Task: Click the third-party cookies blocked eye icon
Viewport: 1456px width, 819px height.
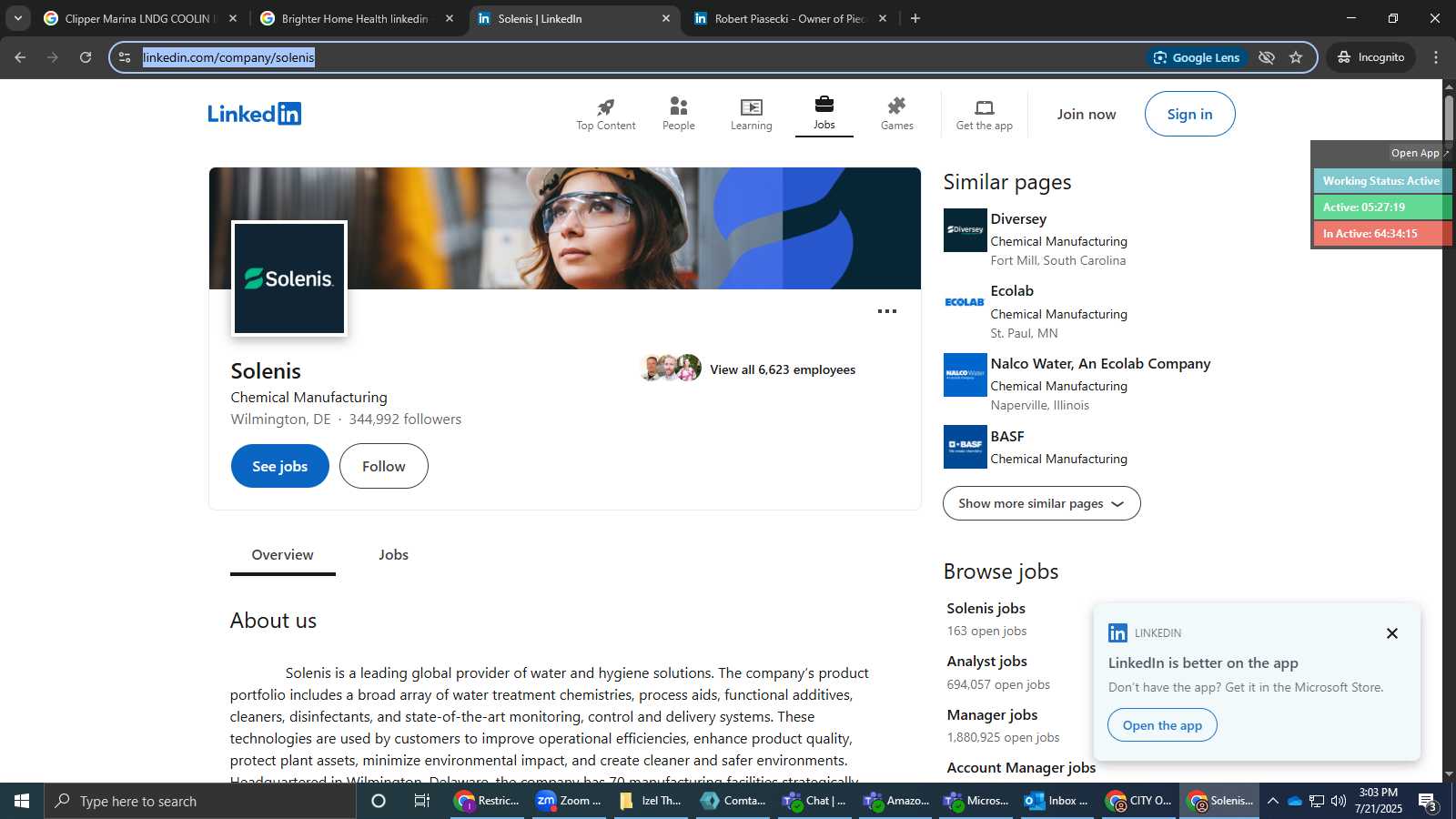Action: click(1266, 57)
